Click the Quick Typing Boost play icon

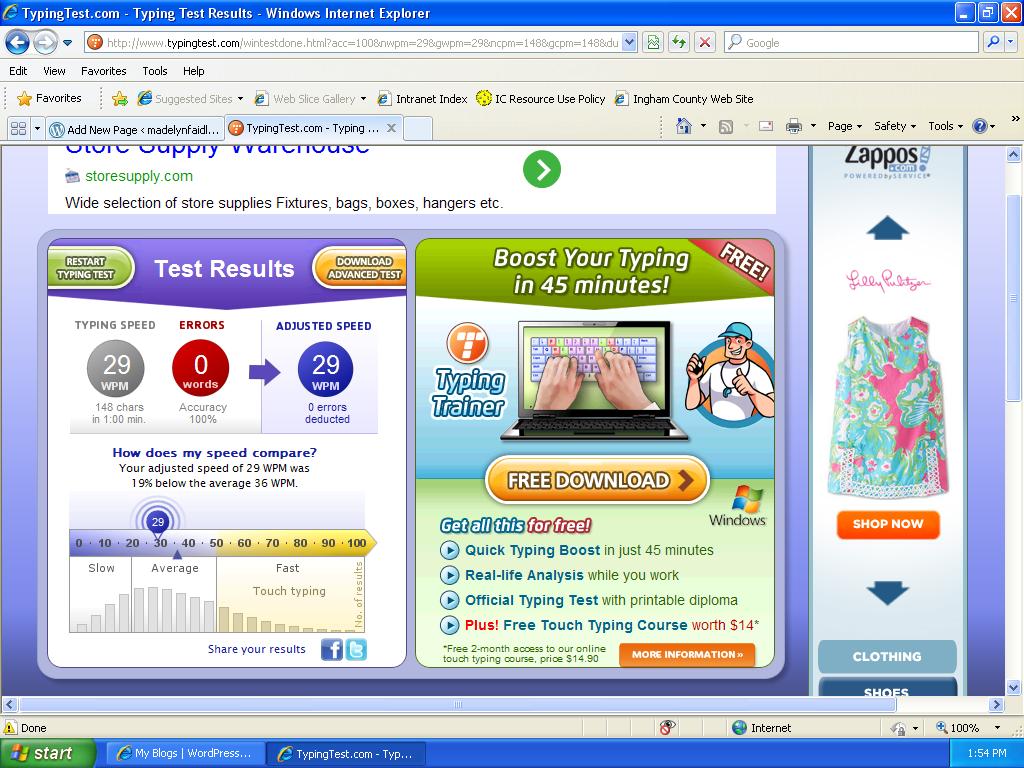449,551
